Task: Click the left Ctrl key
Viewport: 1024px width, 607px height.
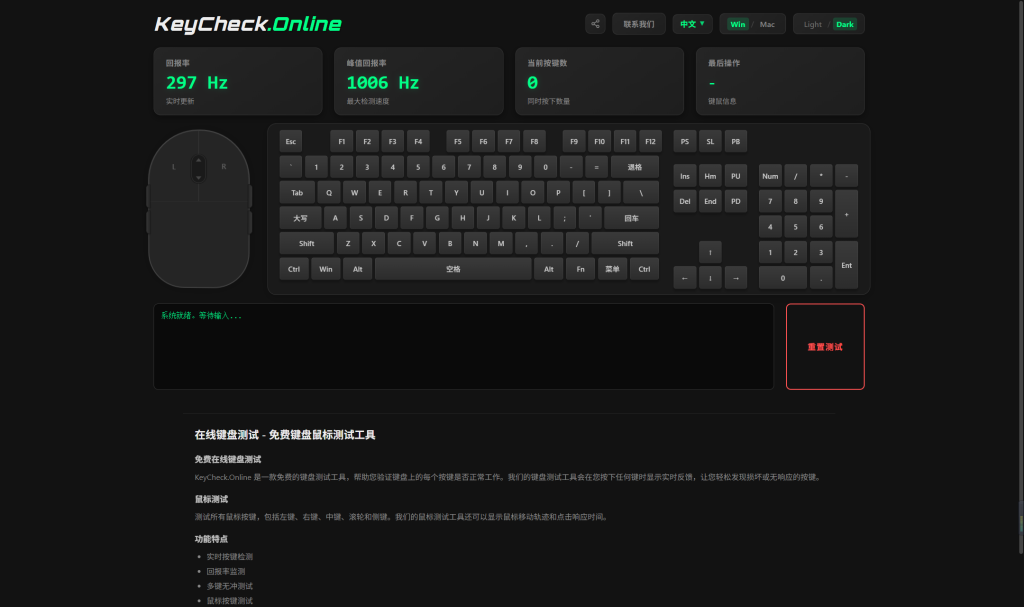Action: point(294,269)
